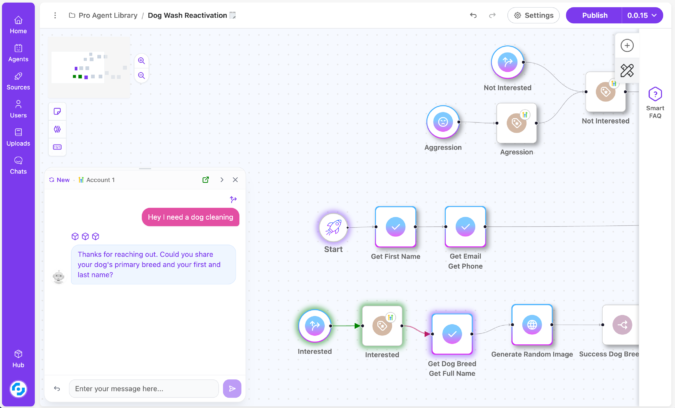Open Smart FAQ panel

click(655, 102)
